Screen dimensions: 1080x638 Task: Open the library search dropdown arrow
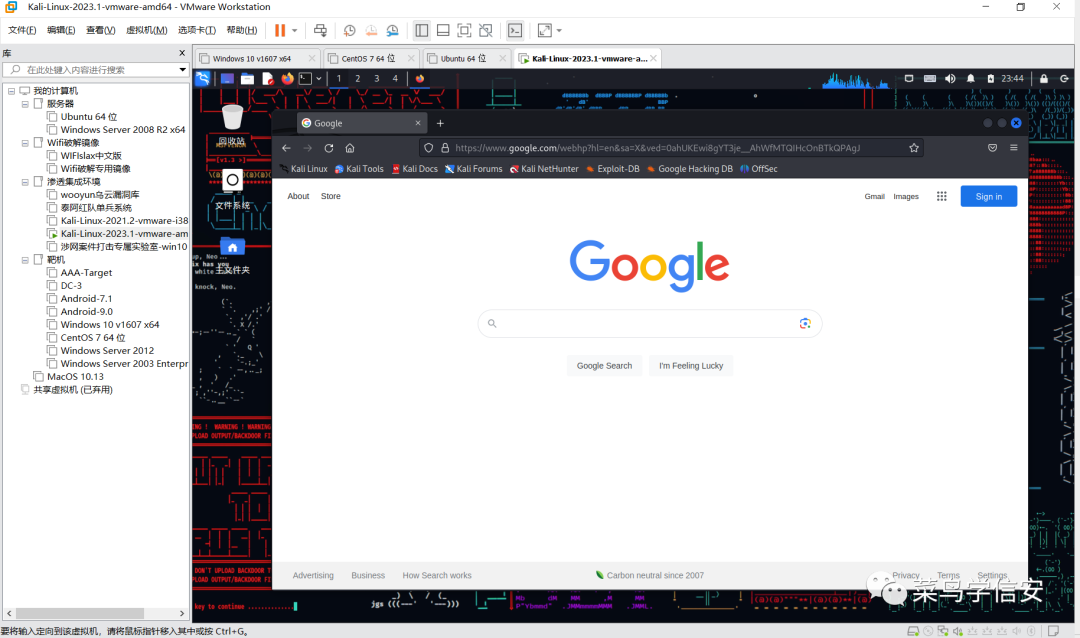(x=183, y=70)
